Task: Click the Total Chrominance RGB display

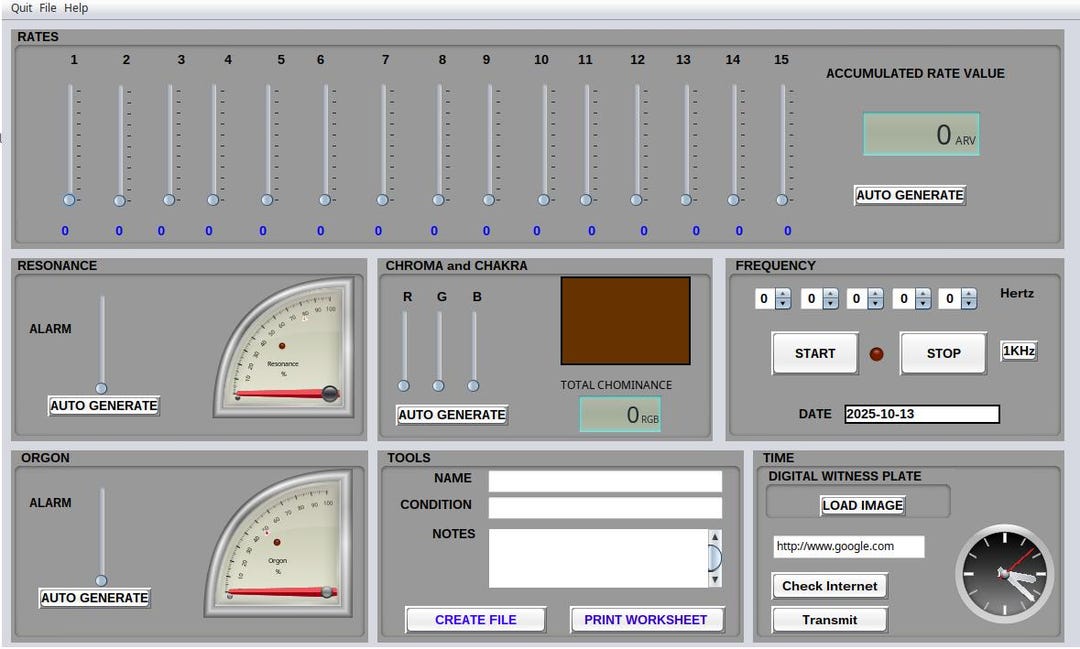Action: coord(620,414)
